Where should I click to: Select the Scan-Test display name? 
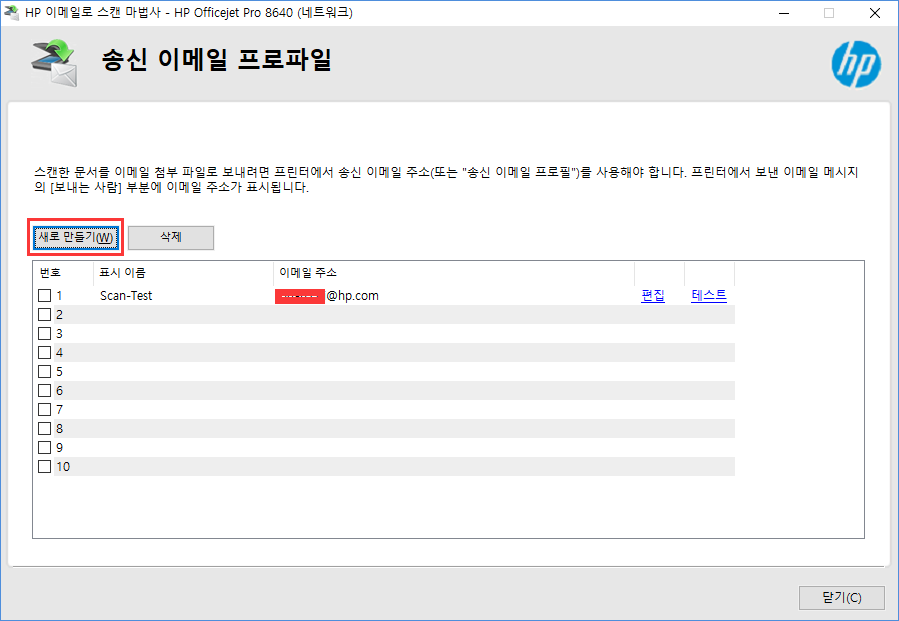click(126, 296)
